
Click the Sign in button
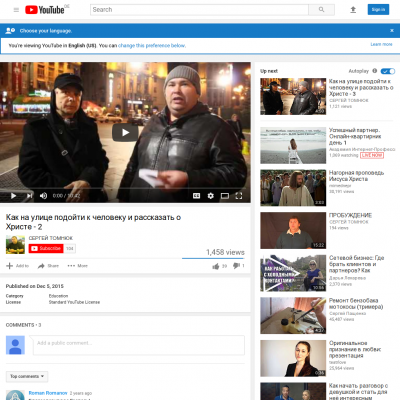378,10
